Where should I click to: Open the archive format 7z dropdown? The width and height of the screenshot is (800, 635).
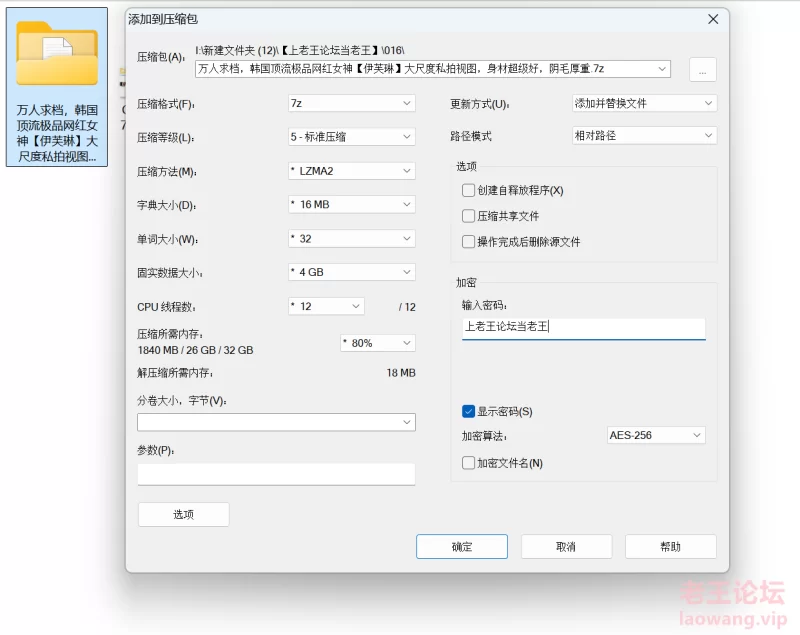[x=352, y=104]
